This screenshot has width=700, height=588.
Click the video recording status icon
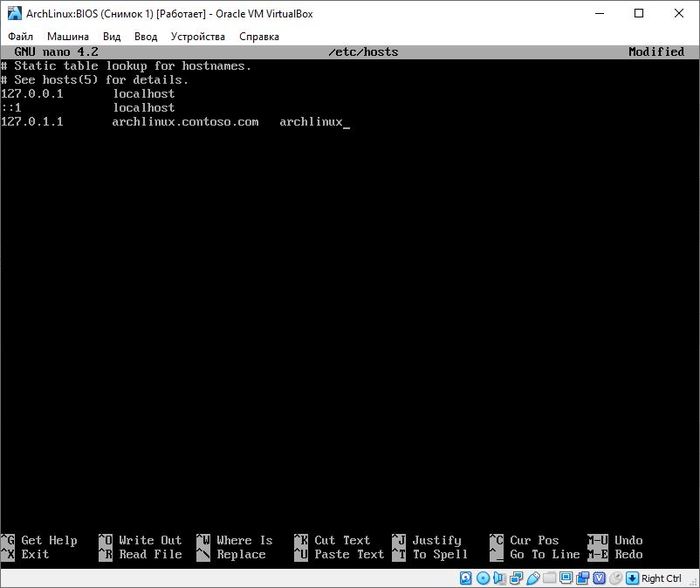[x=583, y=578]
